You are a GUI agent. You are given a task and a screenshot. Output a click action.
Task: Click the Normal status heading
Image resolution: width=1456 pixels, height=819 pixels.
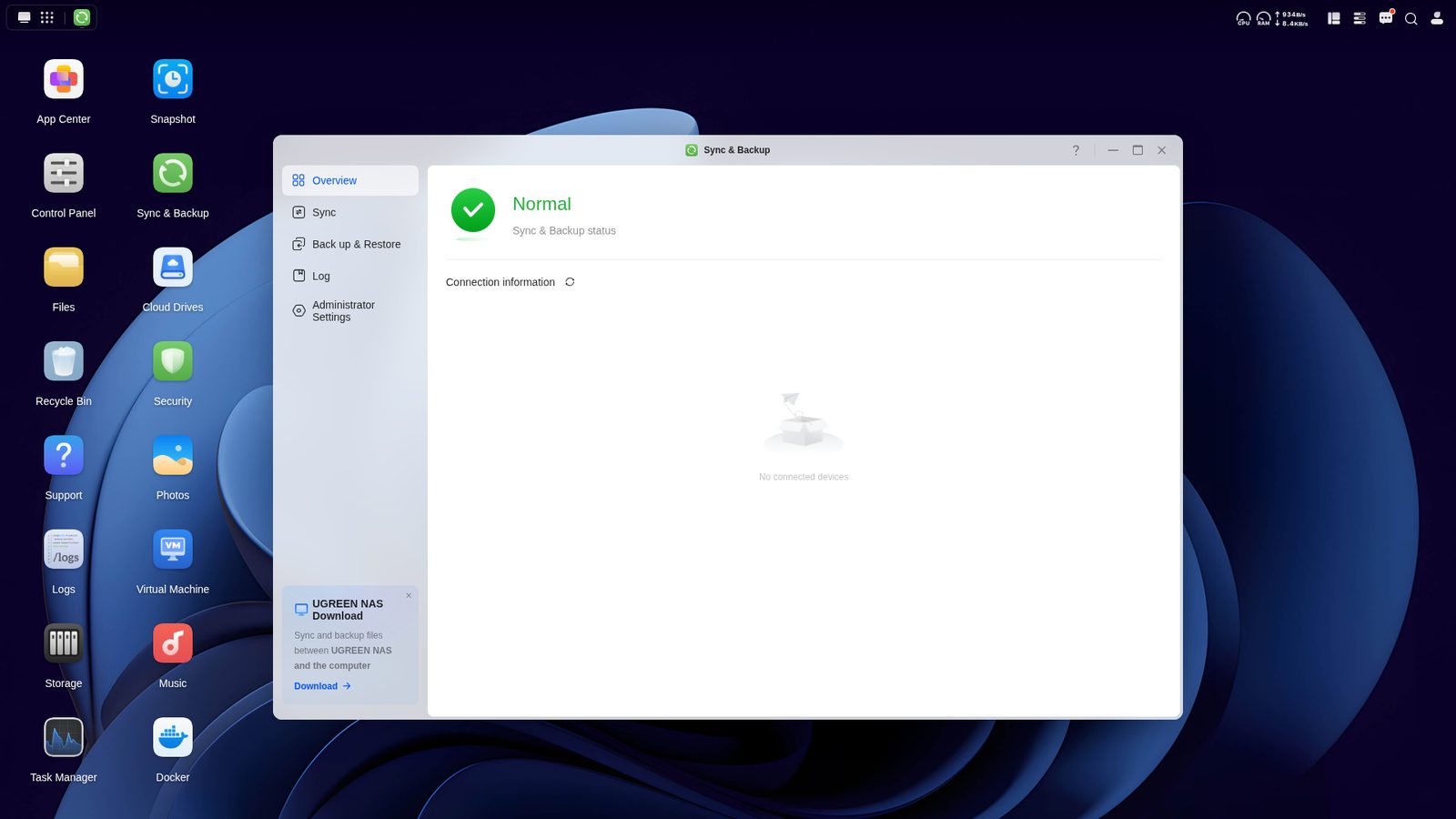coord(541,204)
